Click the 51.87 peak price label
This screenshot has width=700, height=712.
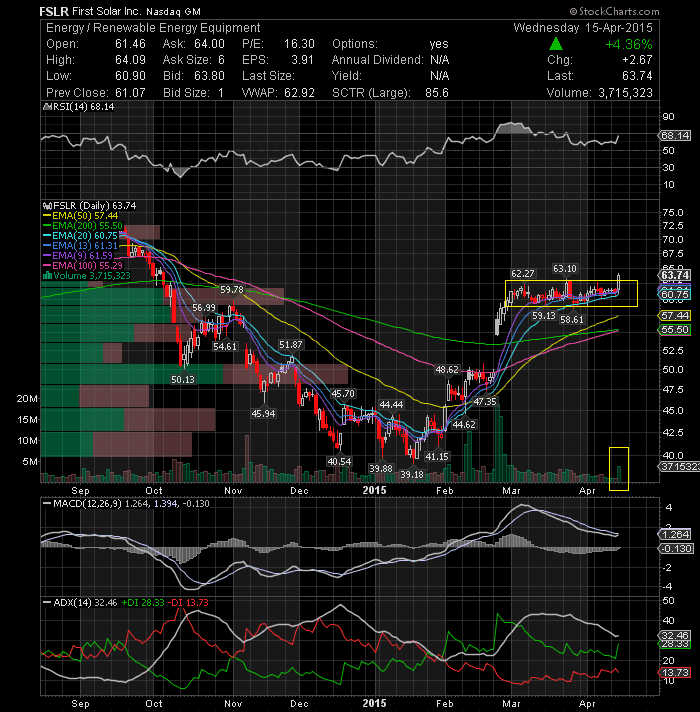[x=291, y=345]
